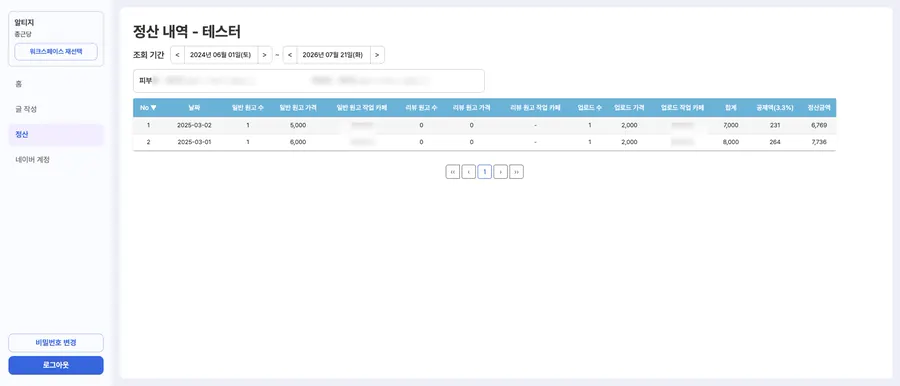
Task: Click the 알티지 workspace name
Action: (25, 23)
